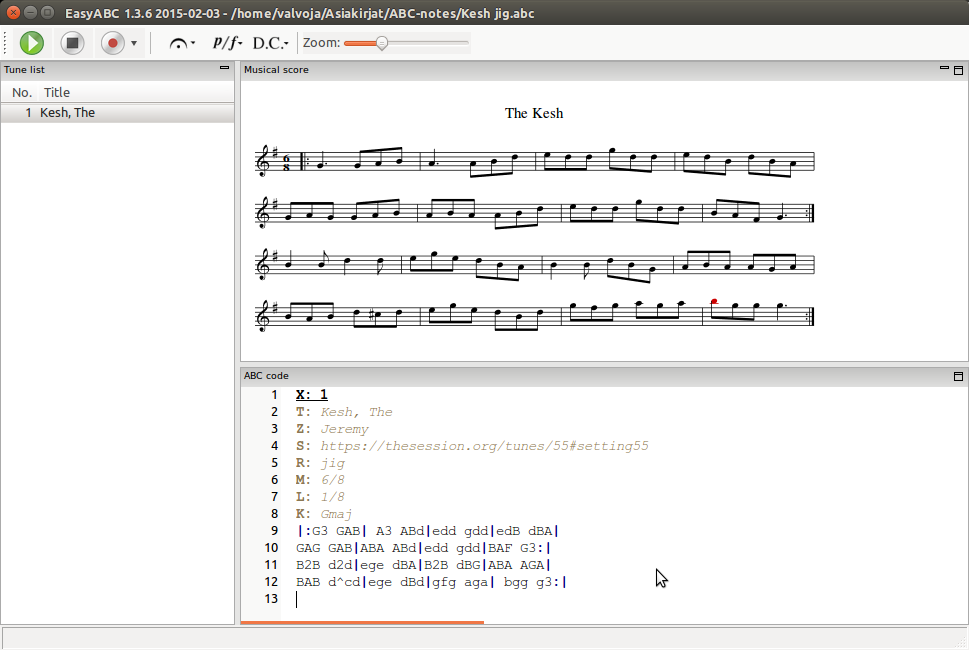Minimize the Musical score panel
This screenshot has height=650, width=969.
tap(944, 69)
